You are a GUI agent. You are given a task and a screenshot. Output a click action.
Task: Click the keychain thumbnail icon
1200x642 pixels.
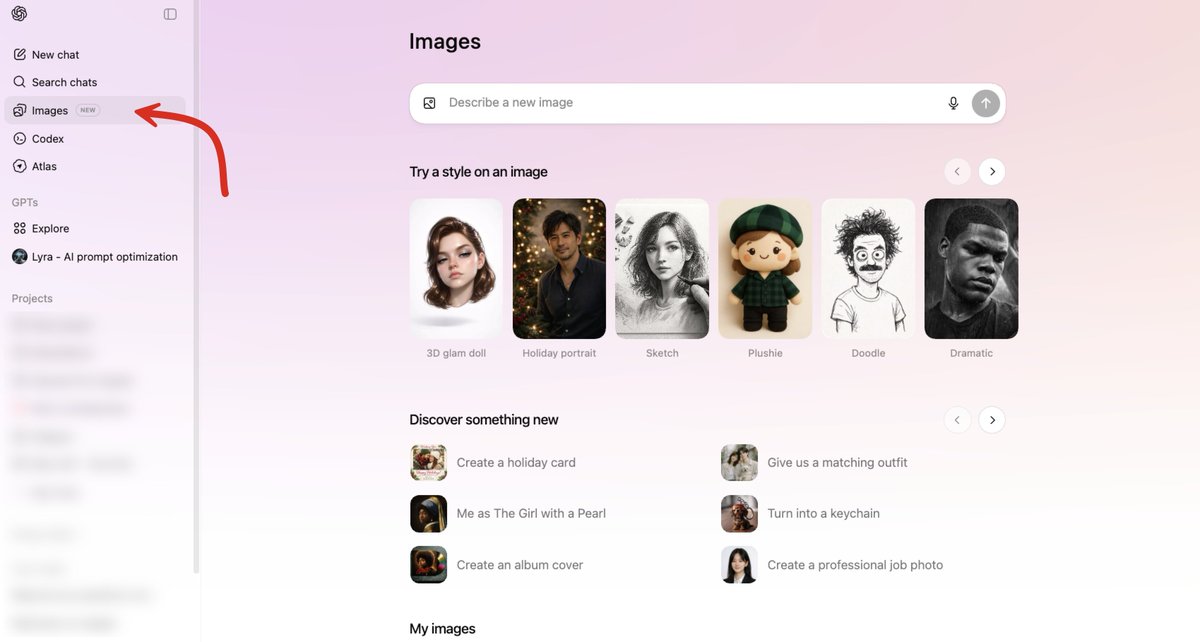(x=739, y=514)
